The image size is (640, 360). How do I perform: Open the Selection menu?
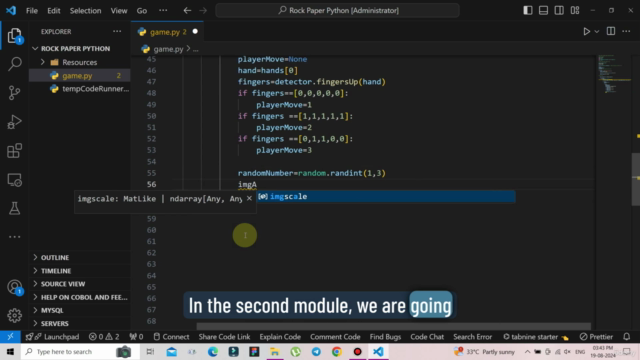pyautogui.click(x=85, y=11)
